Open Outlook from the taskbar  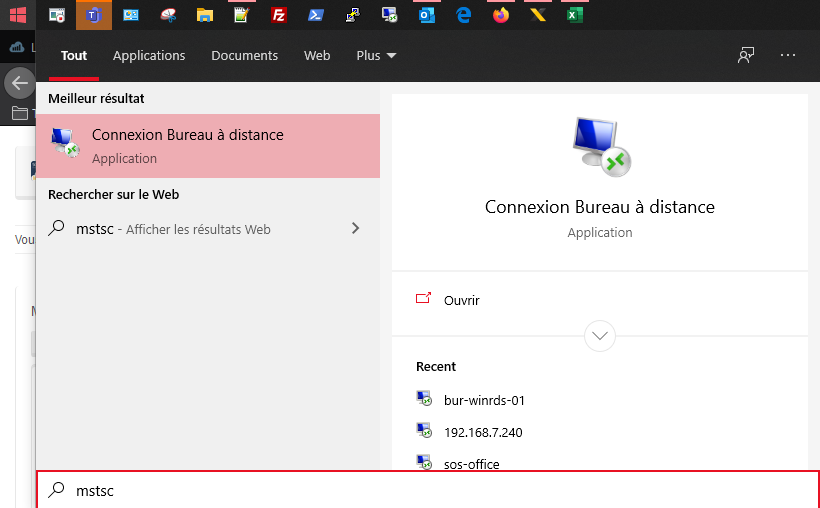427,15
